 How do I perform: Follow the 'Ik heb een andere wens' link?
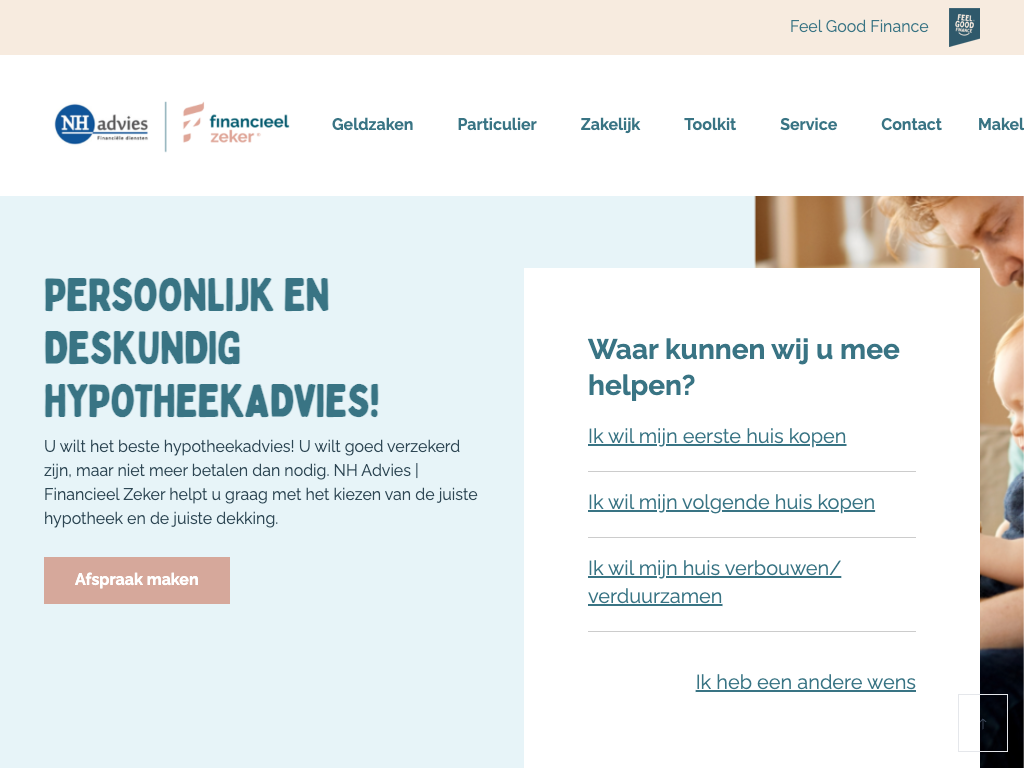point(805,682)
